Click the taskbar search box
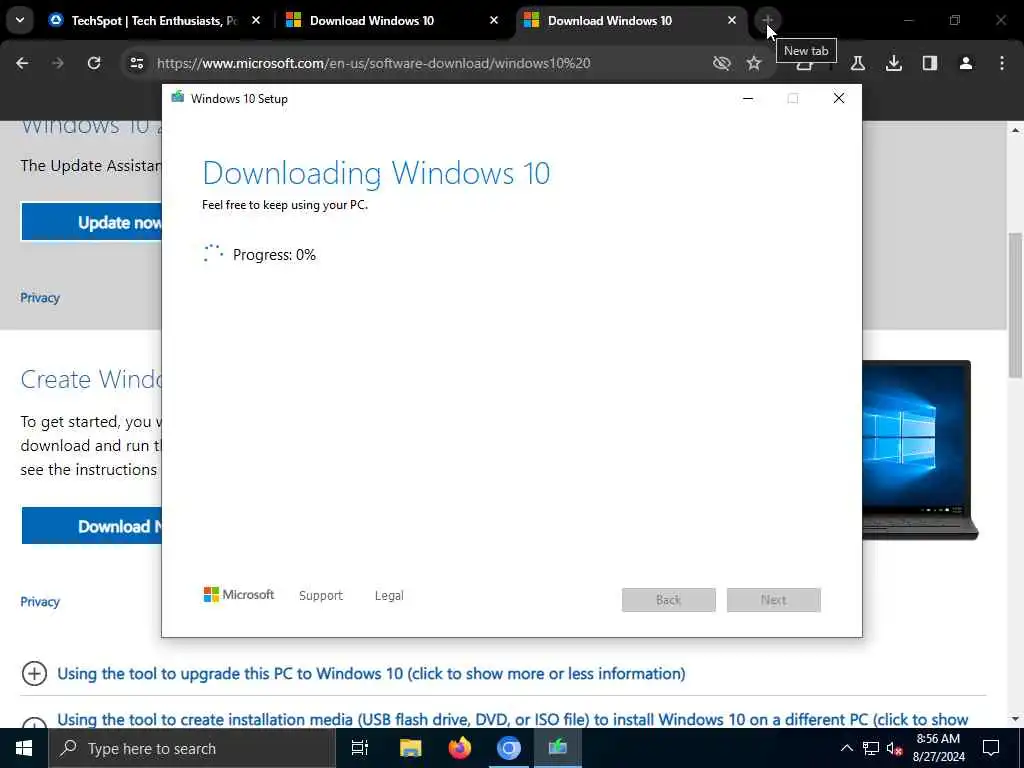The image size is (1024, 768). 192,748
